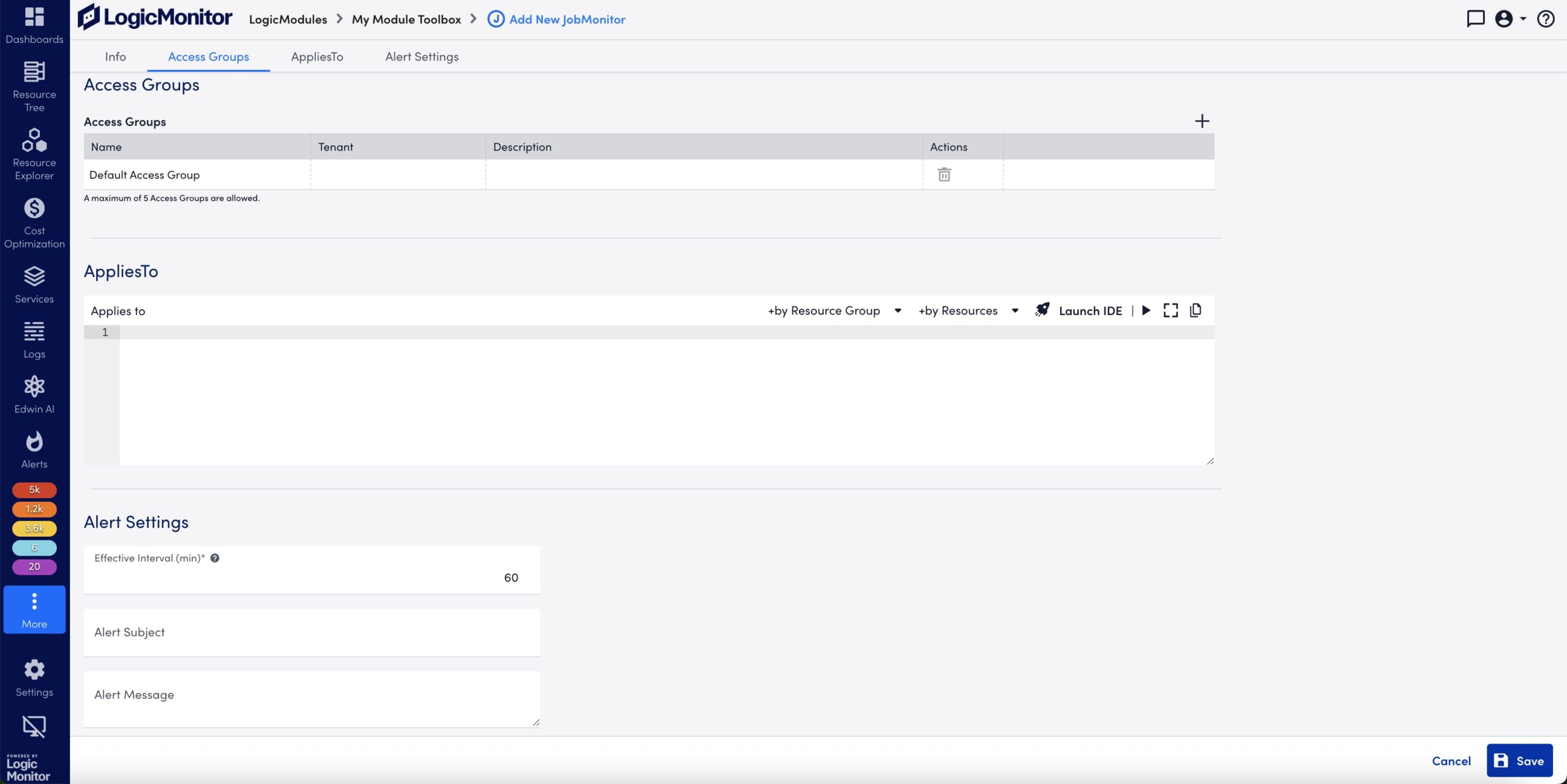
Task: Click the My Module Toolbox breadcrumb
Action: pos(406,19)
